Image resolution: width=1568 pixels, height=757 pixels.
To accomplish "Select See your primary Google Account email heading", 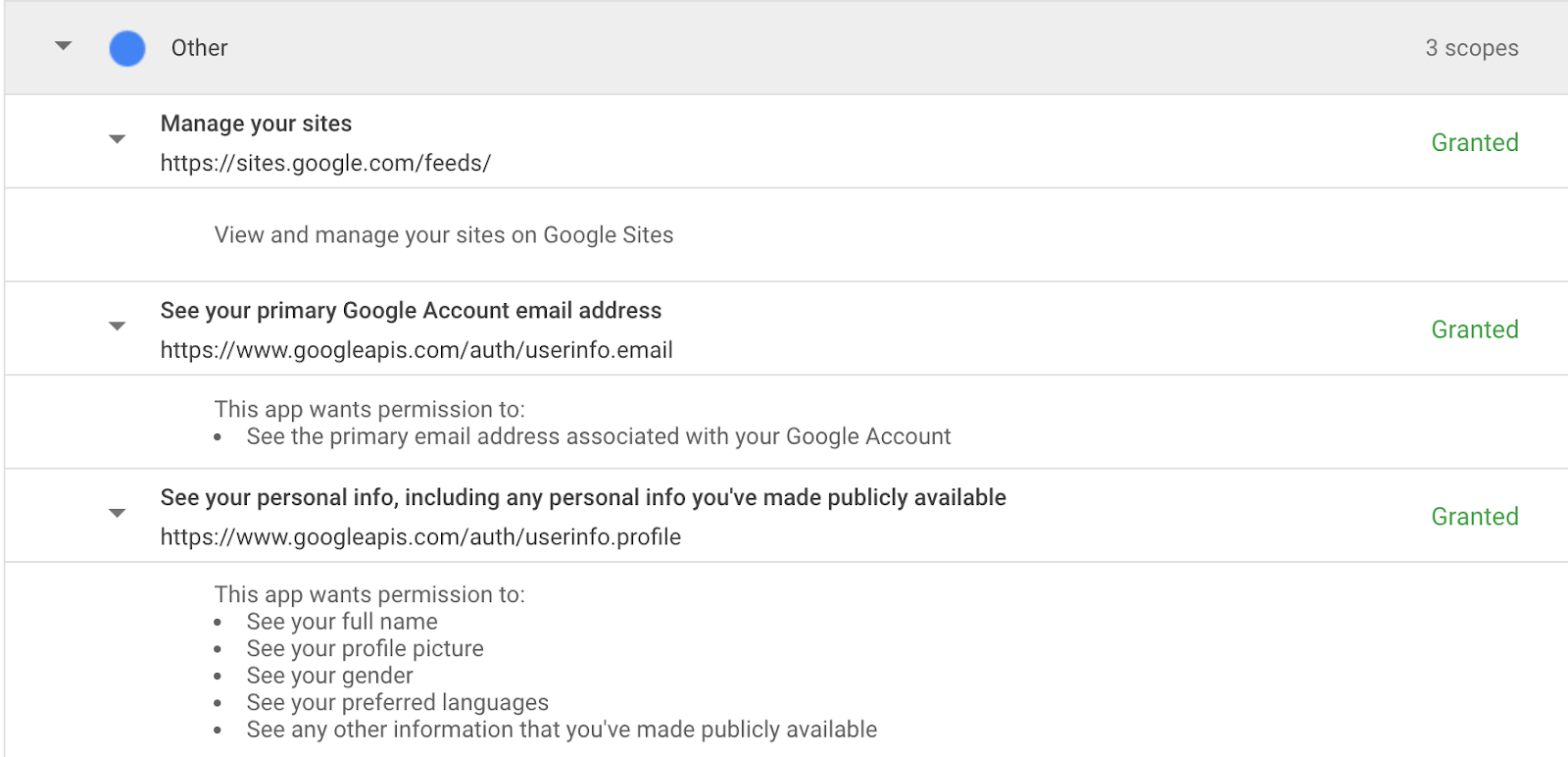I will (x=411, y=311).
